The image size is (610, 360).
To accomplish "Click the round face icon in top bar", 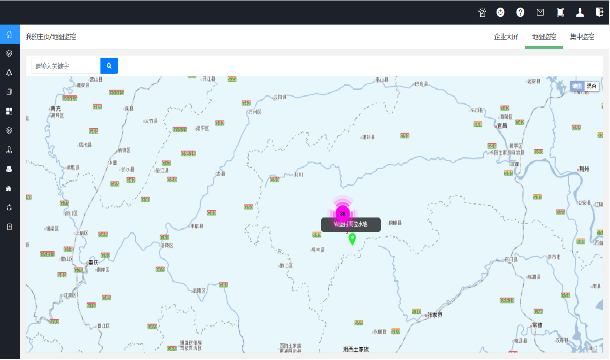I will tap(501, 12).
